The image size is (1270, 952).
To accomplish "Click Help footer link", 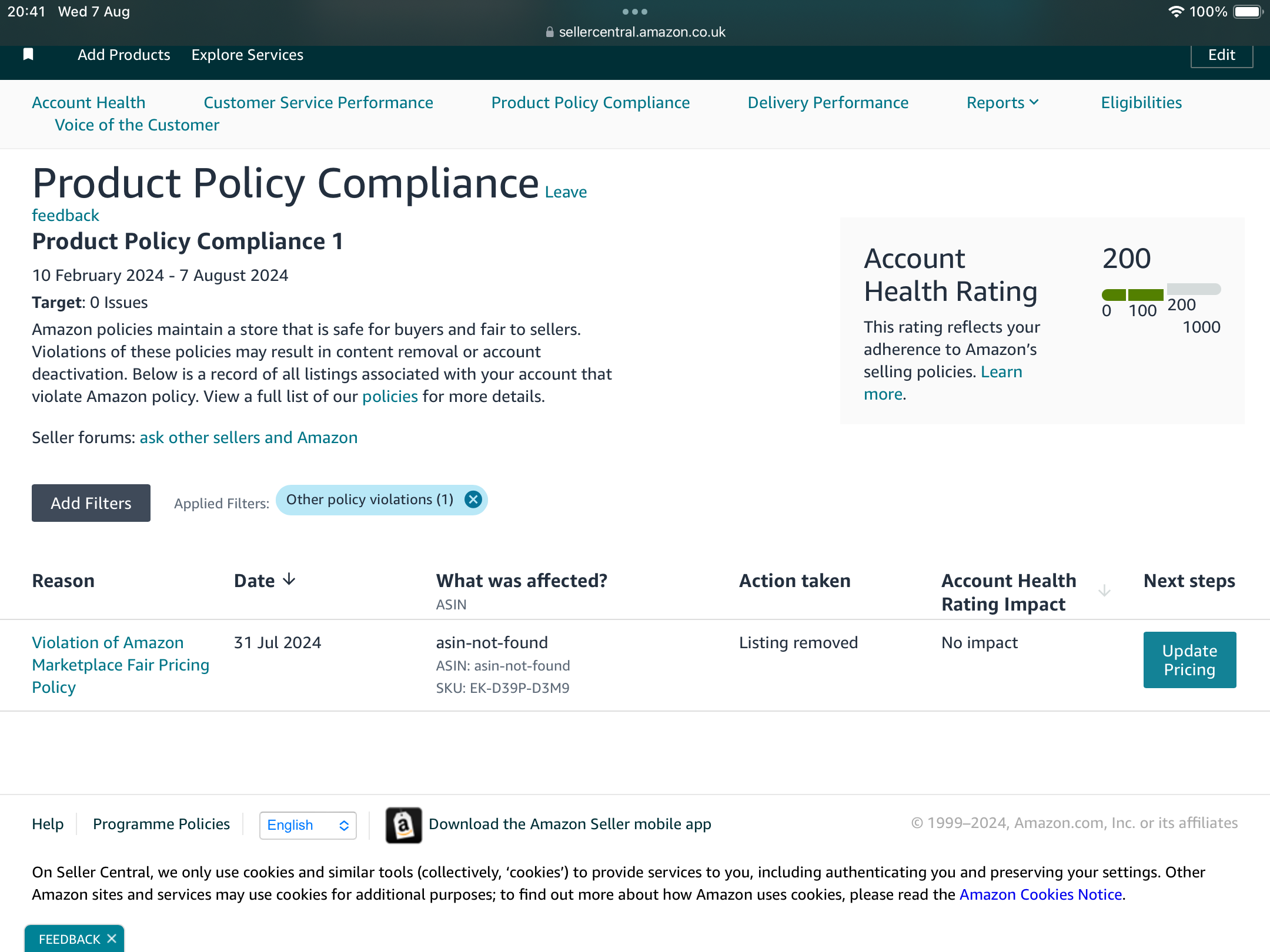I will pyautogui.click(x=48, y=824).
